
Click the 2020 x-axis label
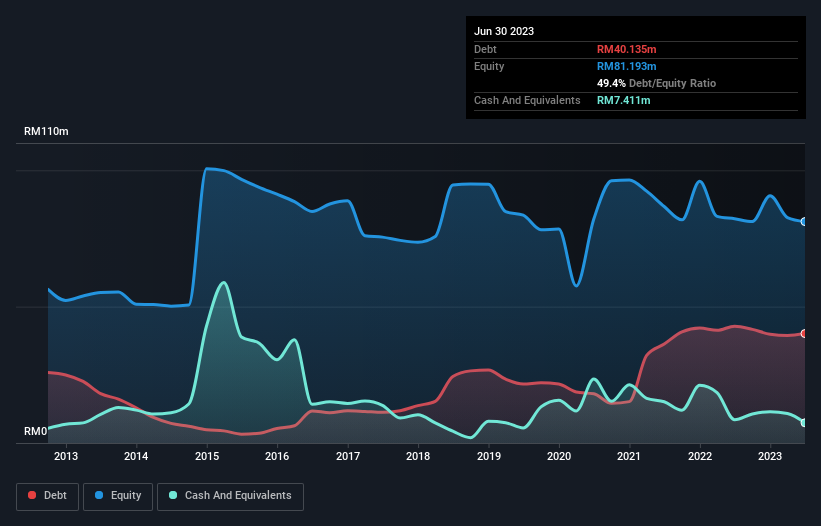(x=559, y=456)
